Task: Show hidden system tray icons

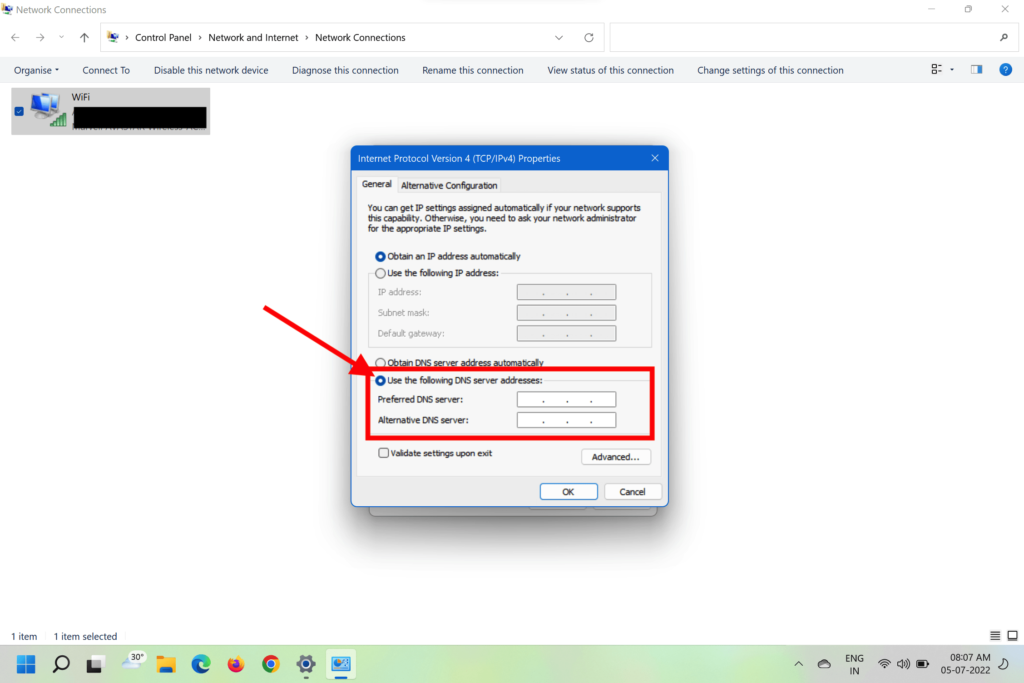Action: 799,664
